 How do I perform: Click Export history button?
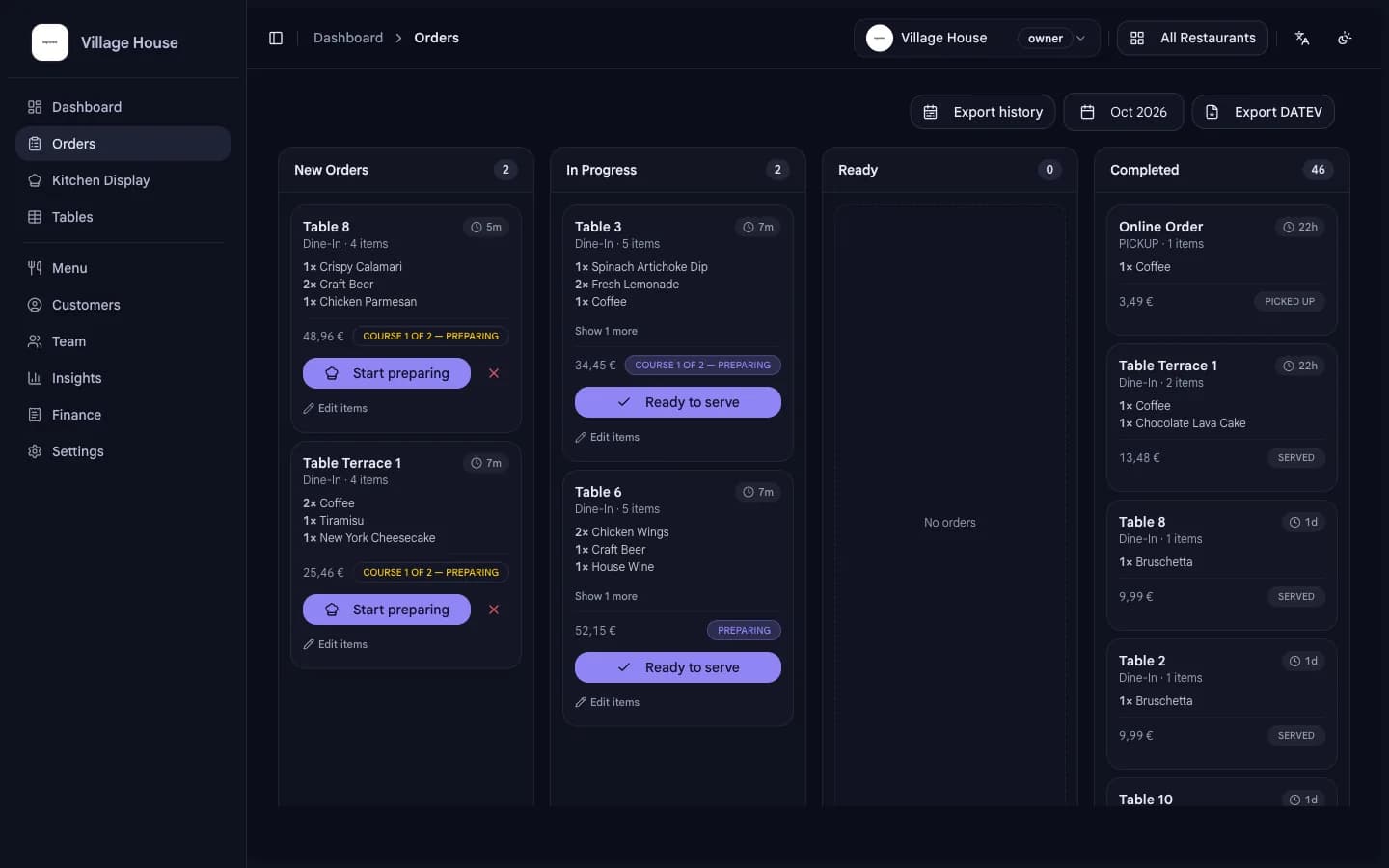coord(983,112)
